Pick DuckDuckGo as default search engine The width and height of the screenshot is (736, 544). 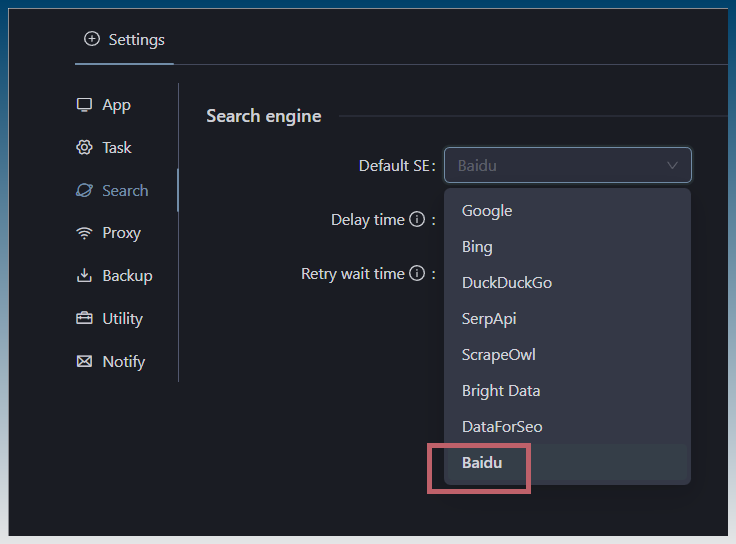coord(506,283)
